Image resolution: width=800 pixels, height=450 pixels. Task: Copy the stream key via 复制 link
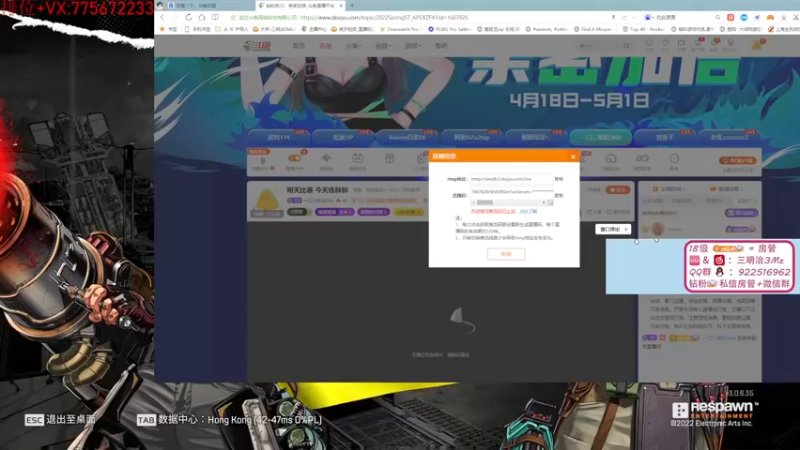[x=559, y=195]
